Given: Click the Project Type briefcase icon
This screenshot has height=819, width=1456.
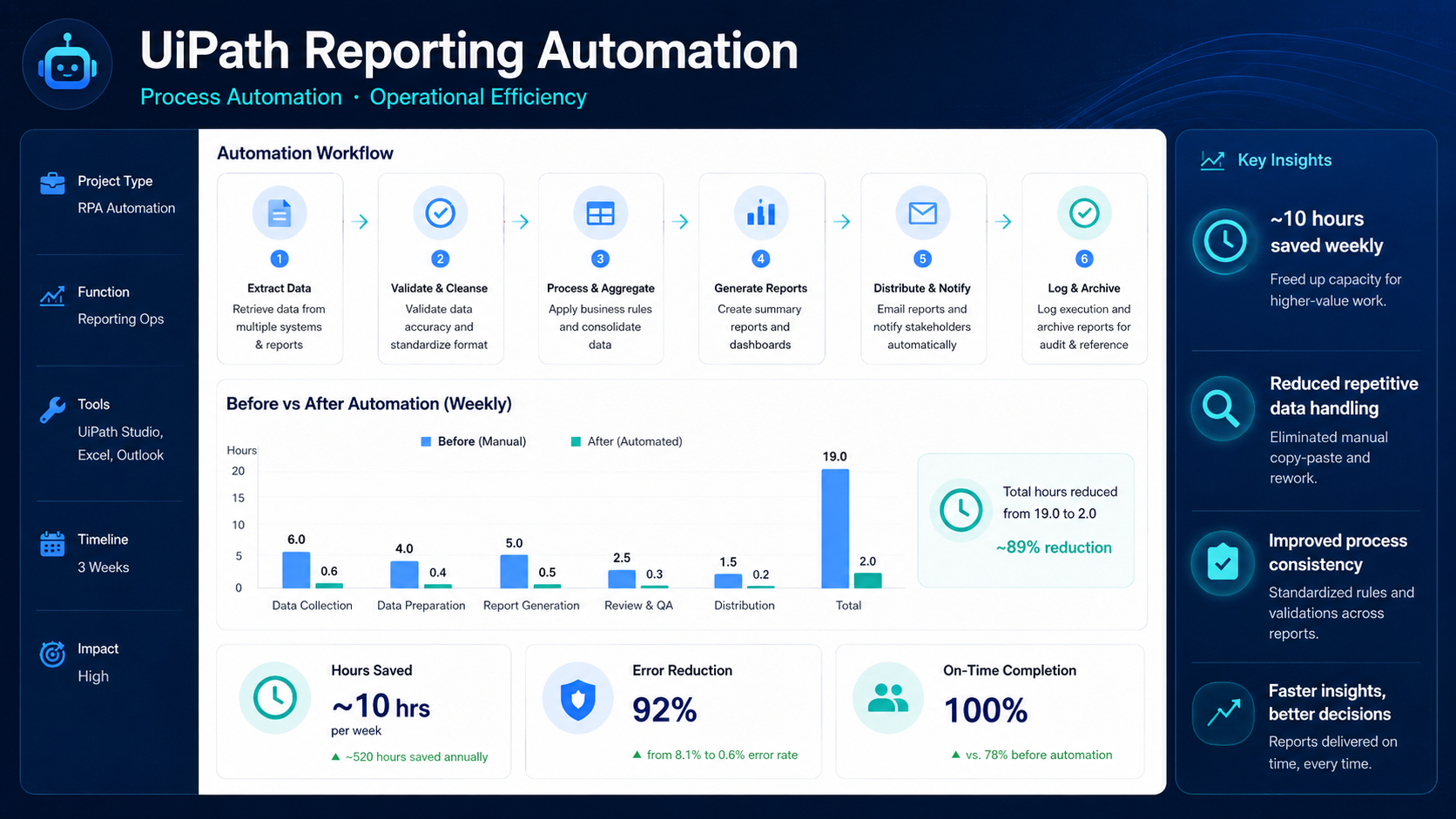Looking at the screenshot, I should pos(52,183).
